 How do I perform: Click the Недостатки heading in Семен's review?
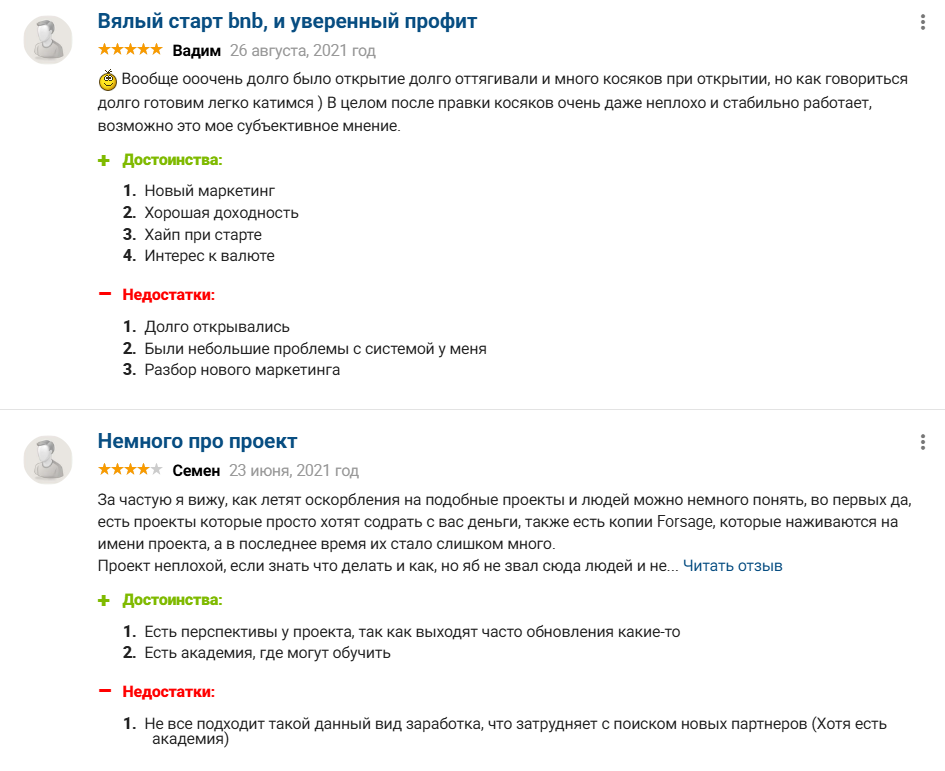(x=168, y=691)
